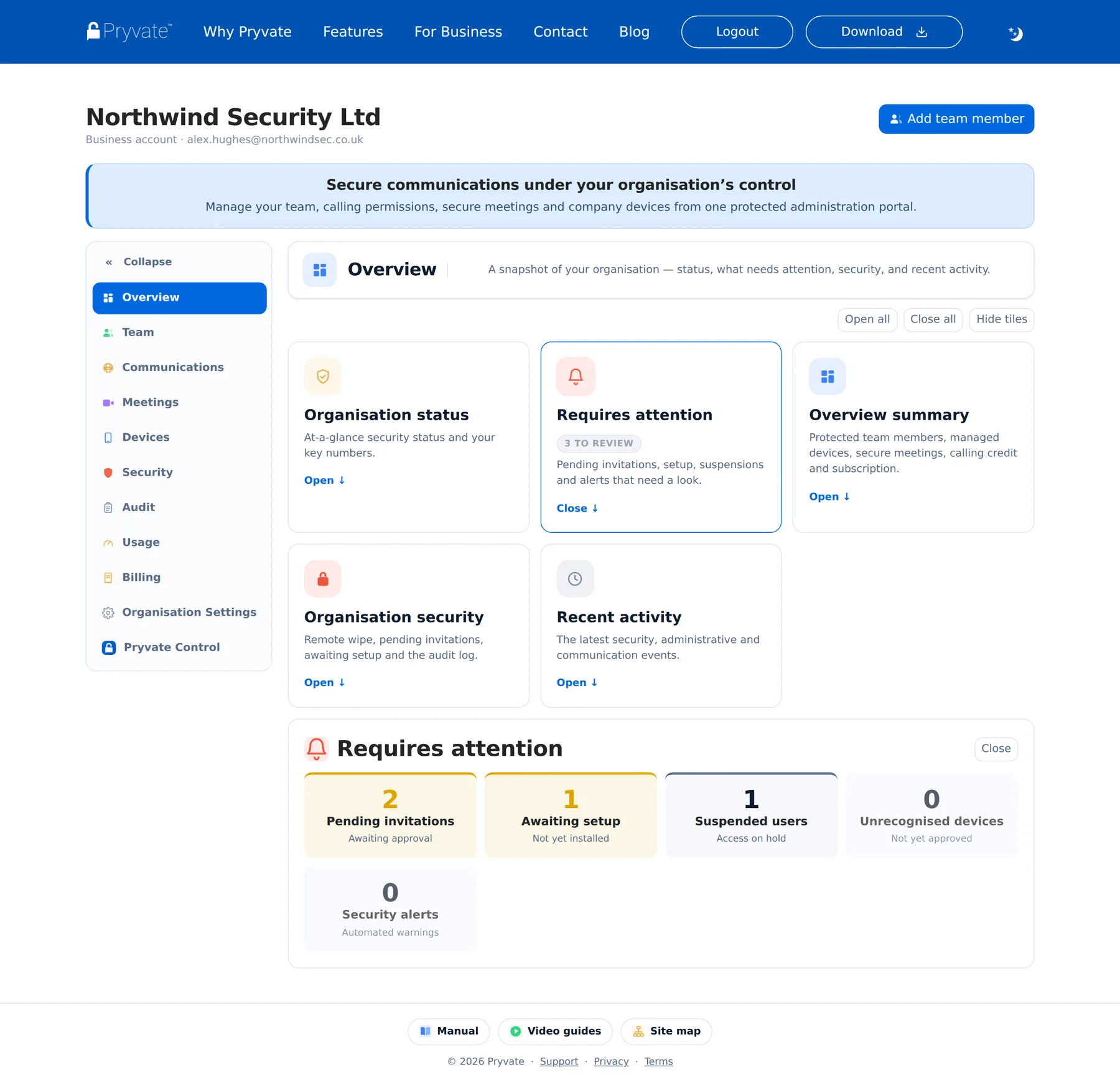Screen dimensions: 1120x1085
Task: Go to Team in the sidebar
Action: (179, 332)
